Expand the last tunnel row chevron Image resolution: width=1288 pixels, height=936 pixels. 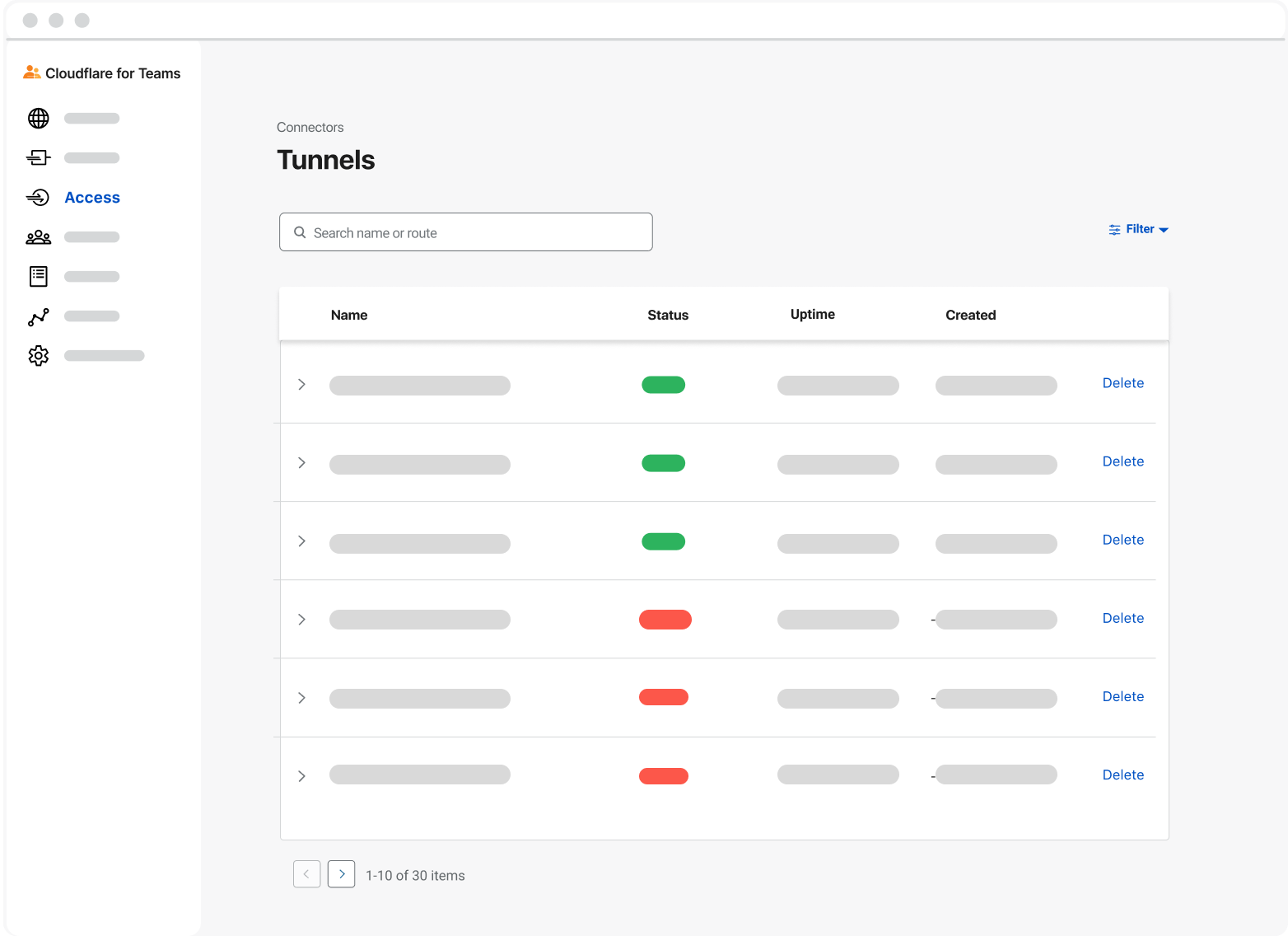pyautogui.click(x=301, y=776)
